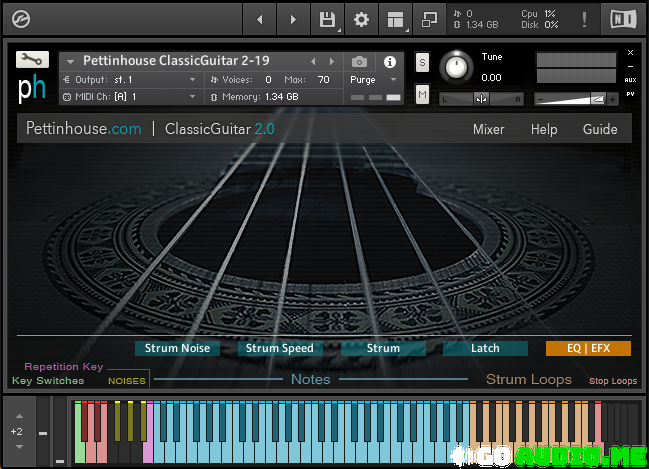Screen dimensions: 649x469
Task: Click the Max voices value field
Action: coord(322,79)
